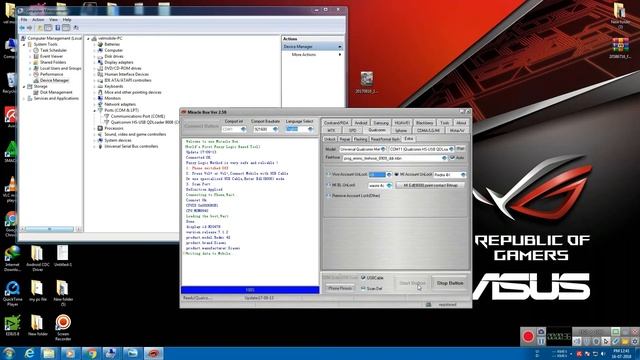This screenshot has height=360, width=640.
Task: Select the MI BL UnLock radio button
Action: tap(328, 185)
